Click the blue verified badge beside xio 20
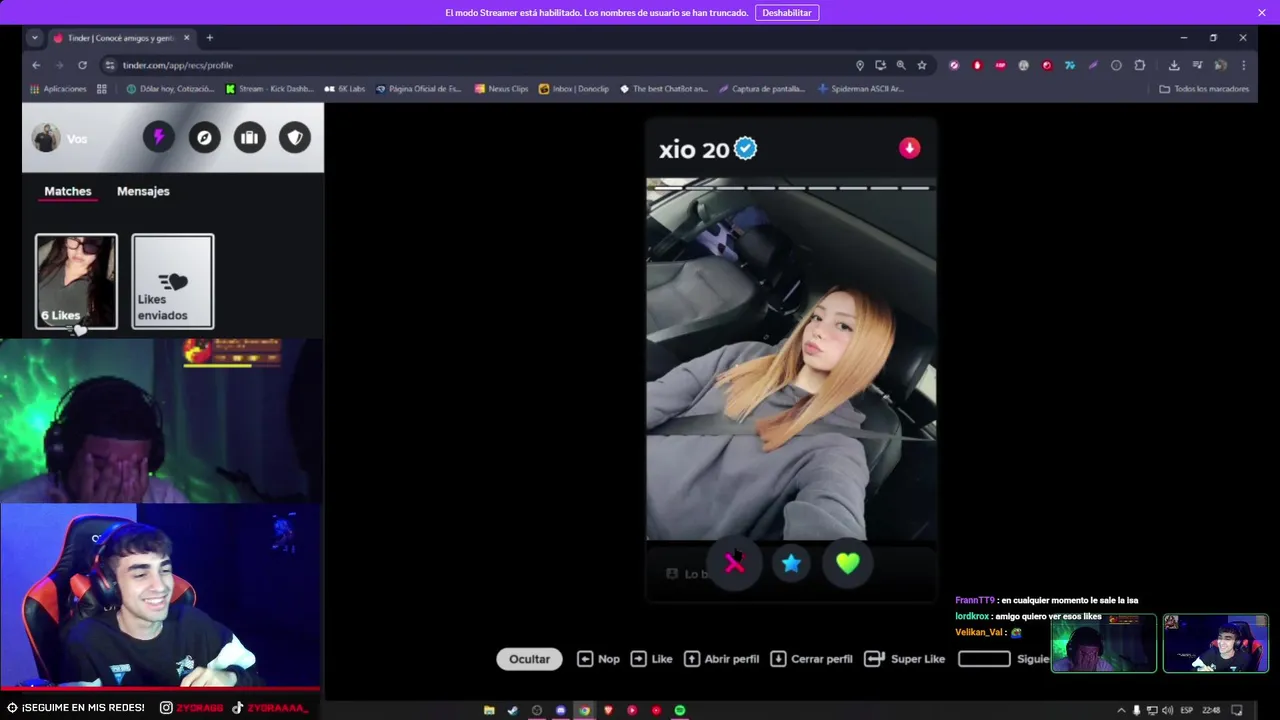Image resolution: width=1280 pixels, height=720 pixels. (746, 149)
